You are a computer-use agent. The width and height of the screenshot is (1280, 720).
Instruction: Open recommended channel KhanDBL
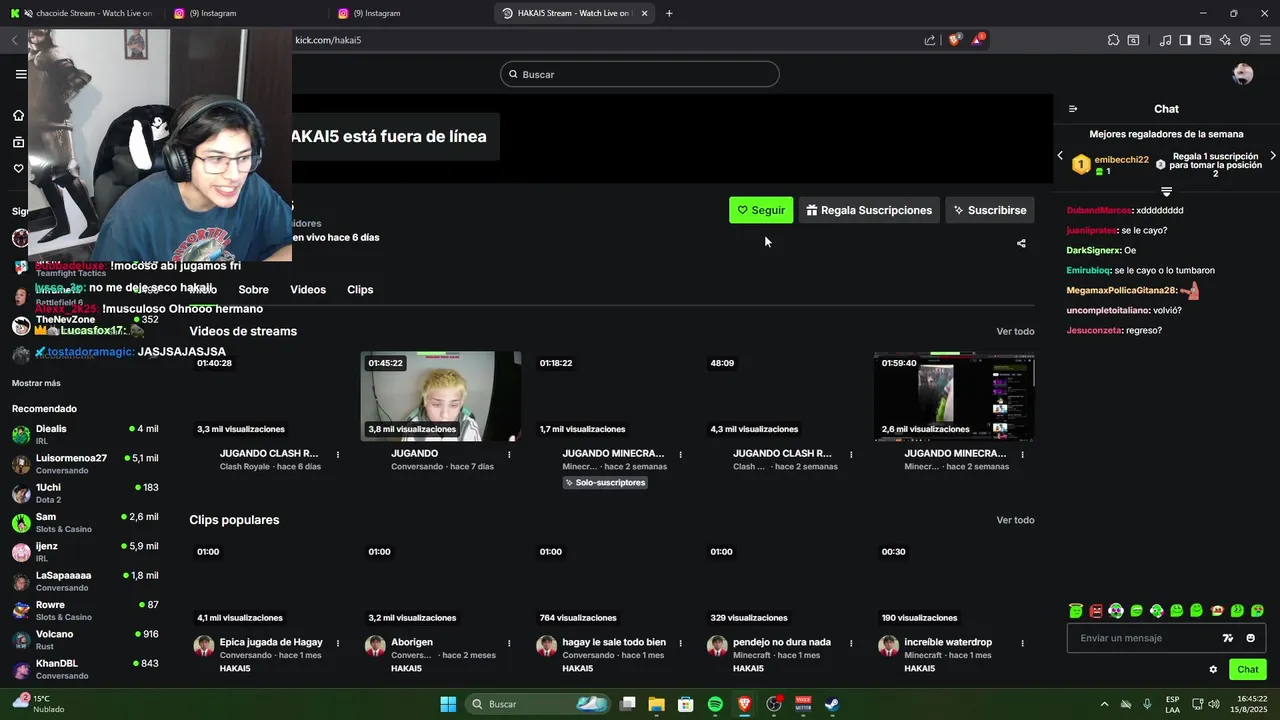[x=85, y=669]
